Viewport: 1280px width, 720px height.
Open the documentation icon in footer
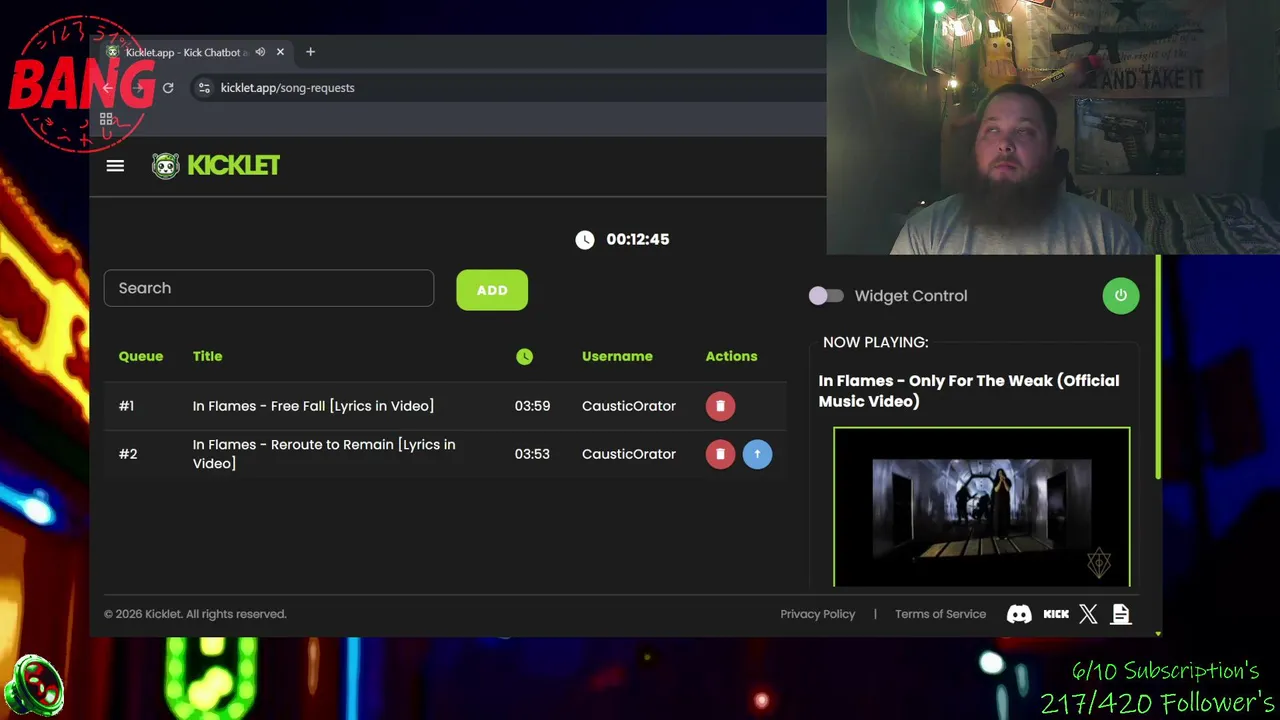point(1121,614)
